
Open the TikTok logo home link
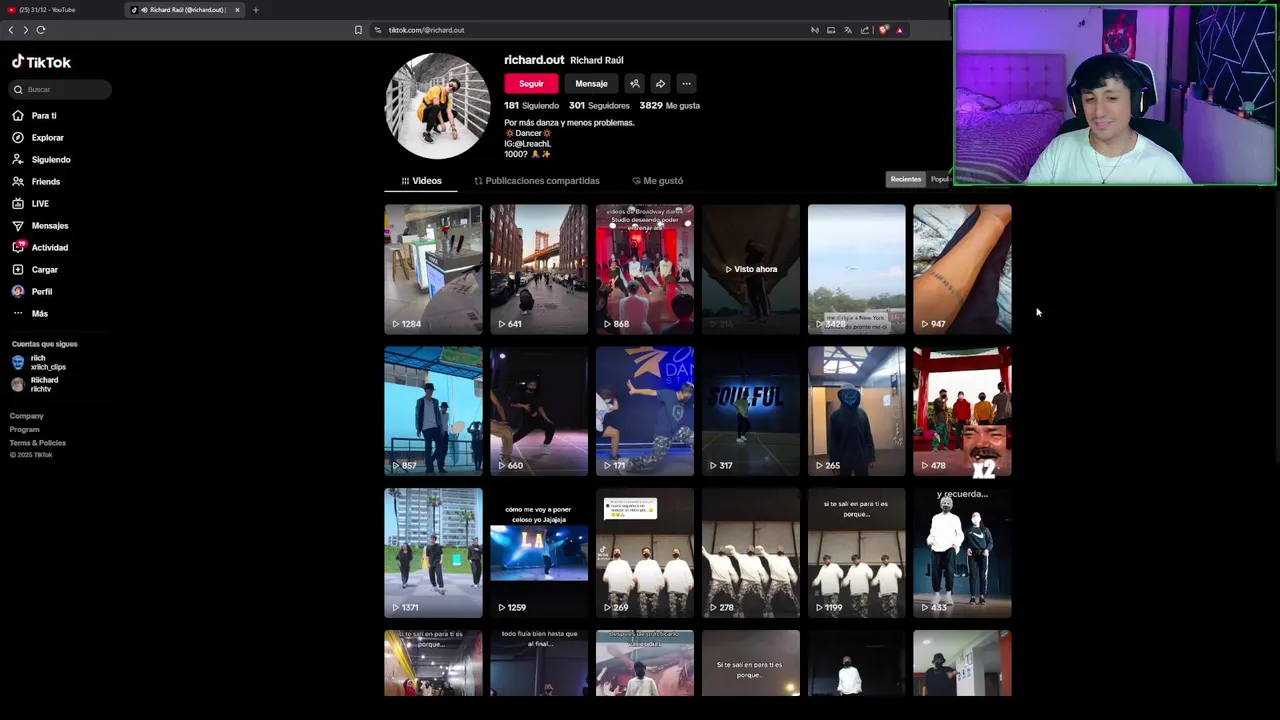pyautogui.click(x=41, y=62)
